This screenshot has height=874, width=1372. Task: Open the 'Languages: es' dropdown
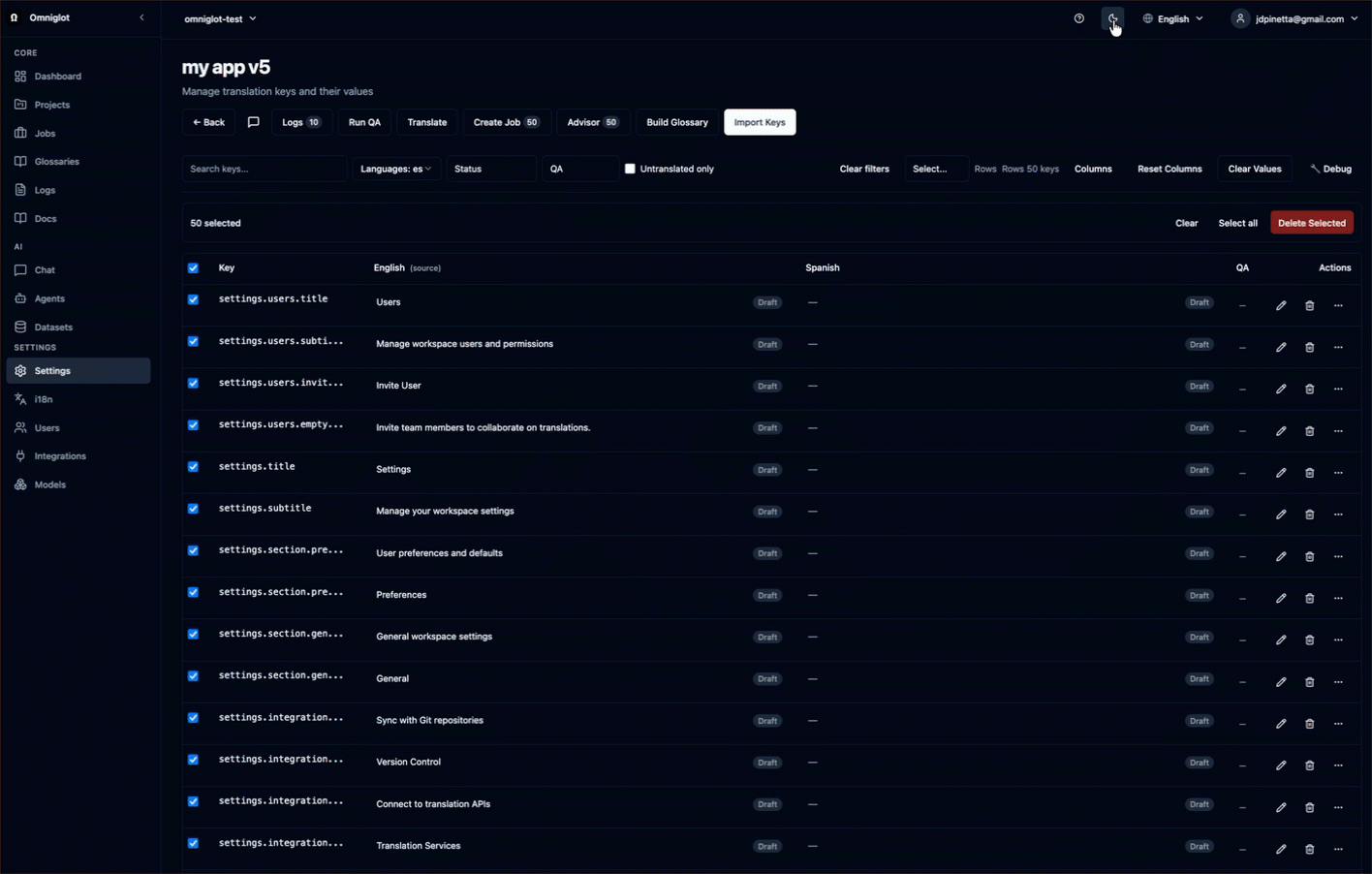tap(395, 169)
